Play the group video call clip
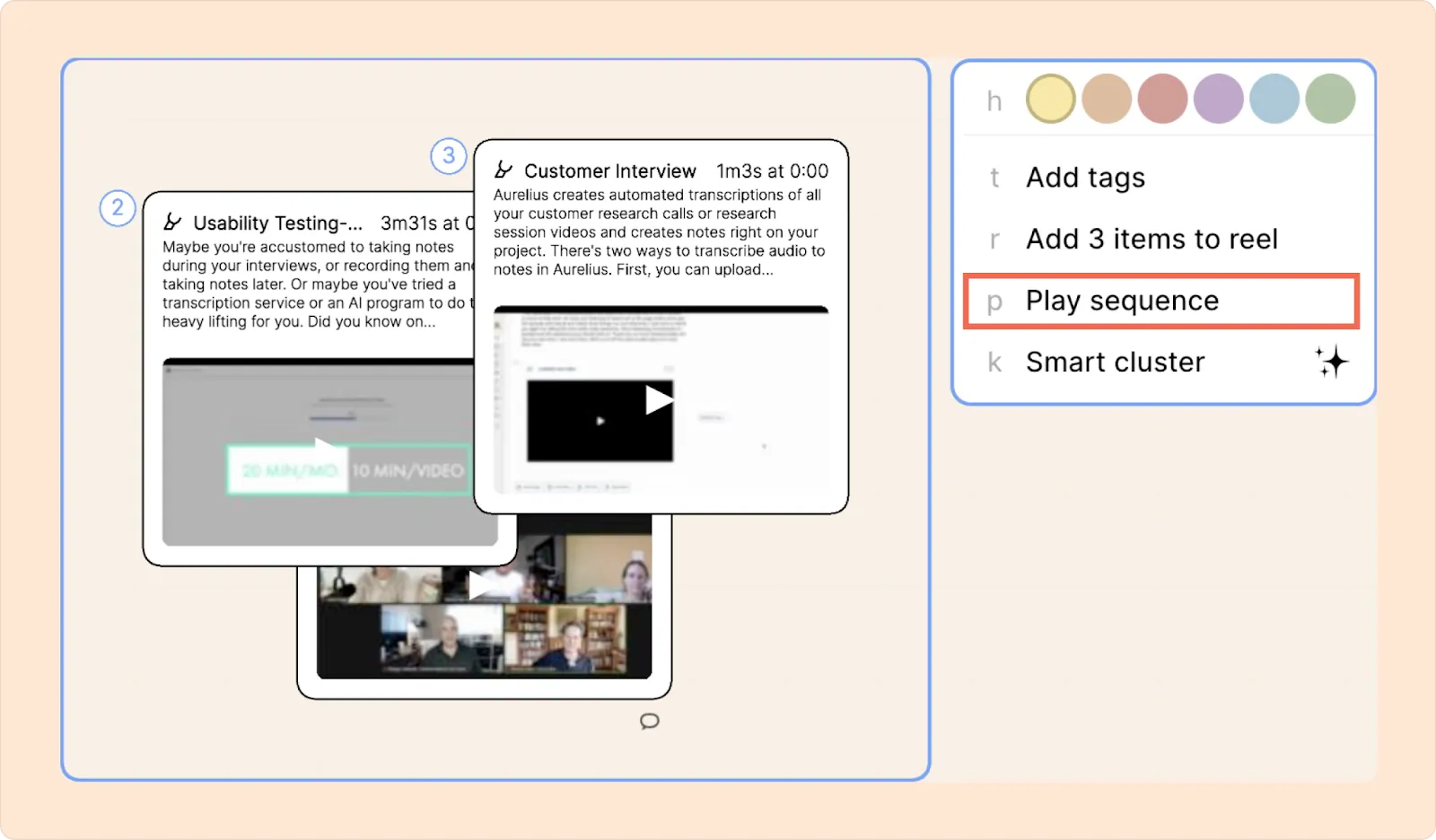The height and width of the screenshot is (840, 1436). click(484, 585)
